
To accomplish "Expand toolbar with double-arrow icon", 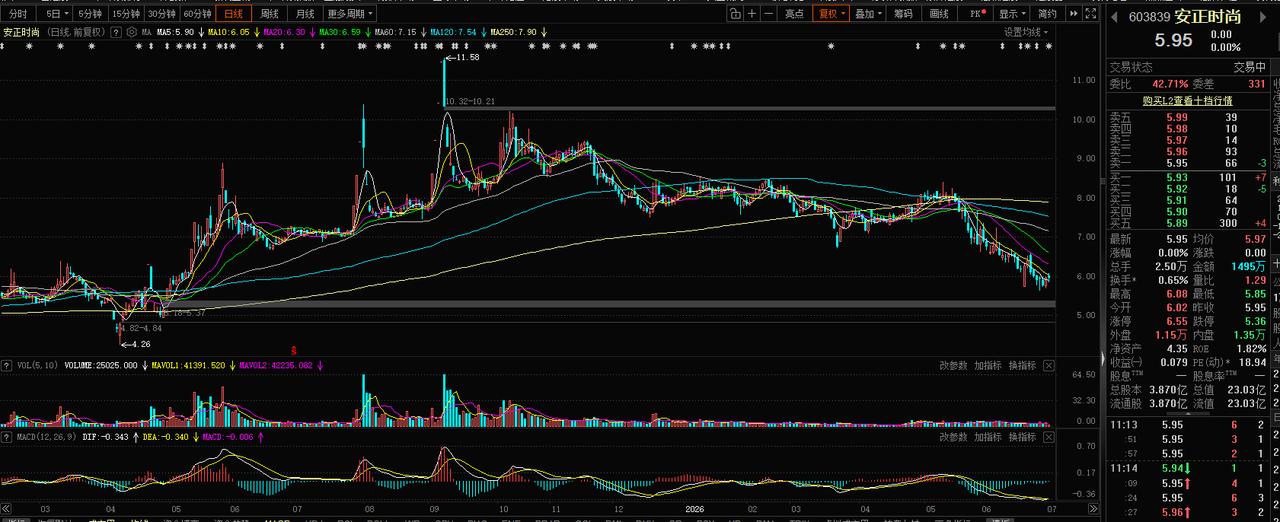I will point(1073,14).
